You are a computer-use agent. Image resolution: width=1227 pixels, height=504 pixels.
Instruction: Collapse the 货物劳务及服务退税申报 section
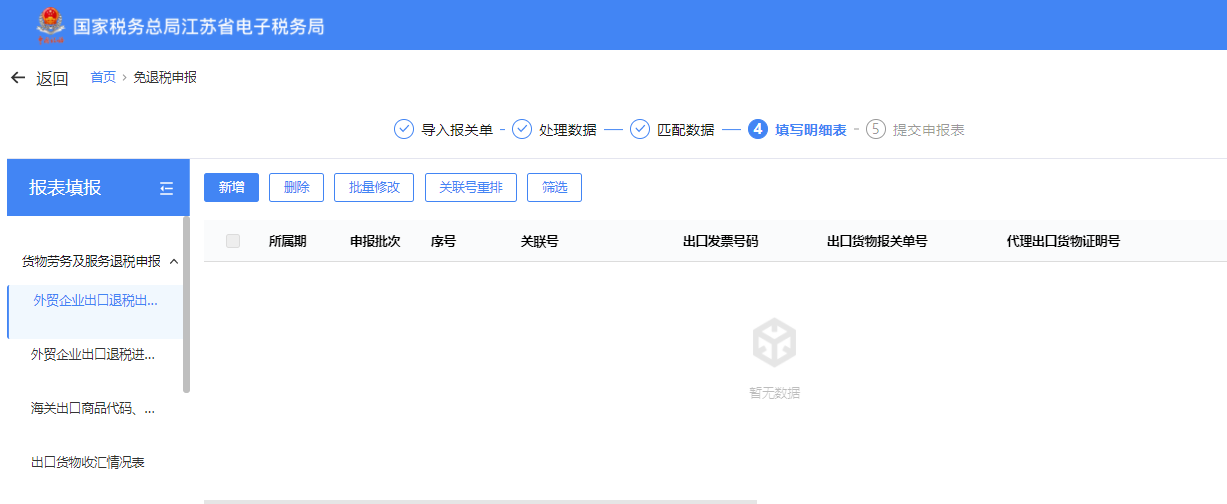174,262
